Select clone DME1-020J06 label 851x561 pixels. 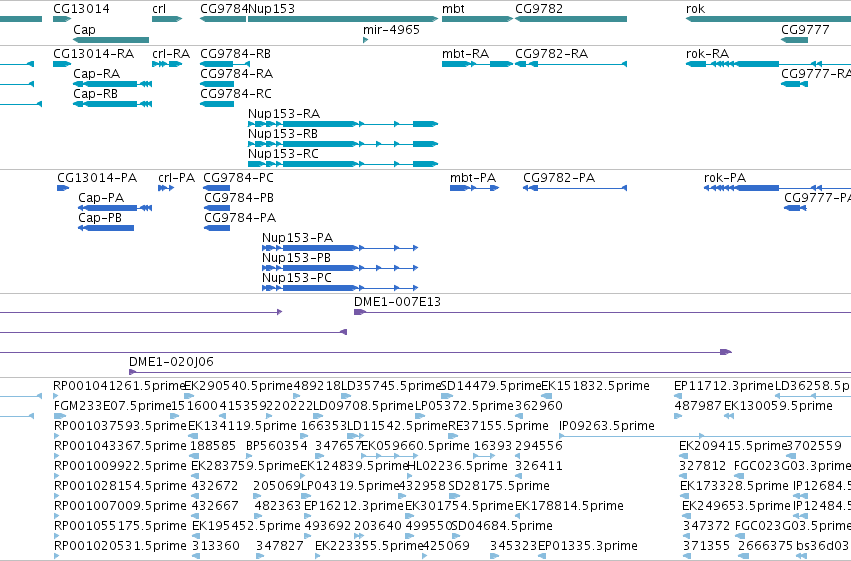pos(172,362)
